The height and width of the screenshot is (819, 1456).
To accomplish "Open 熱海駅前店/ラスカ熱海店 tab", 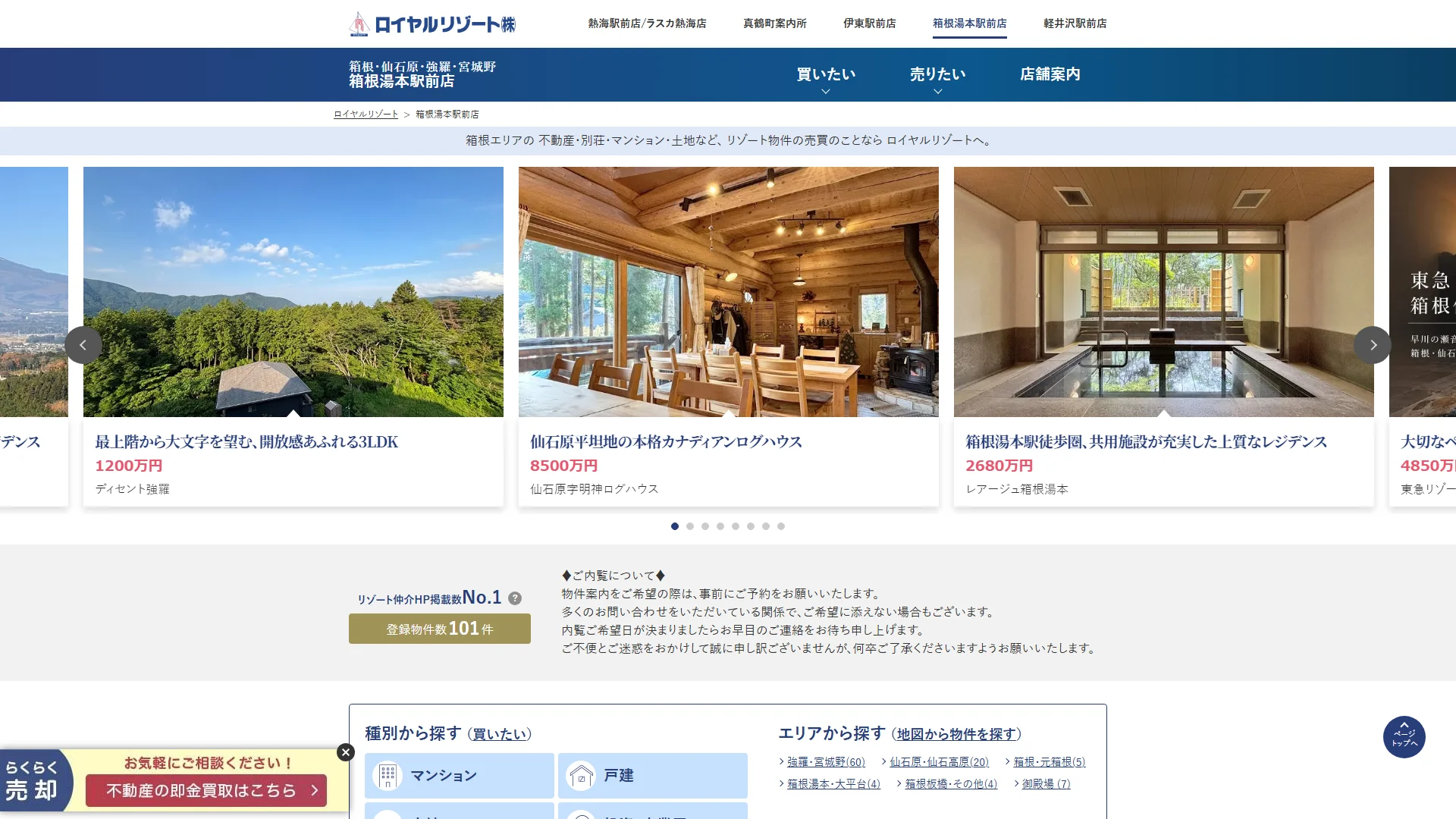I will [647, 24].
